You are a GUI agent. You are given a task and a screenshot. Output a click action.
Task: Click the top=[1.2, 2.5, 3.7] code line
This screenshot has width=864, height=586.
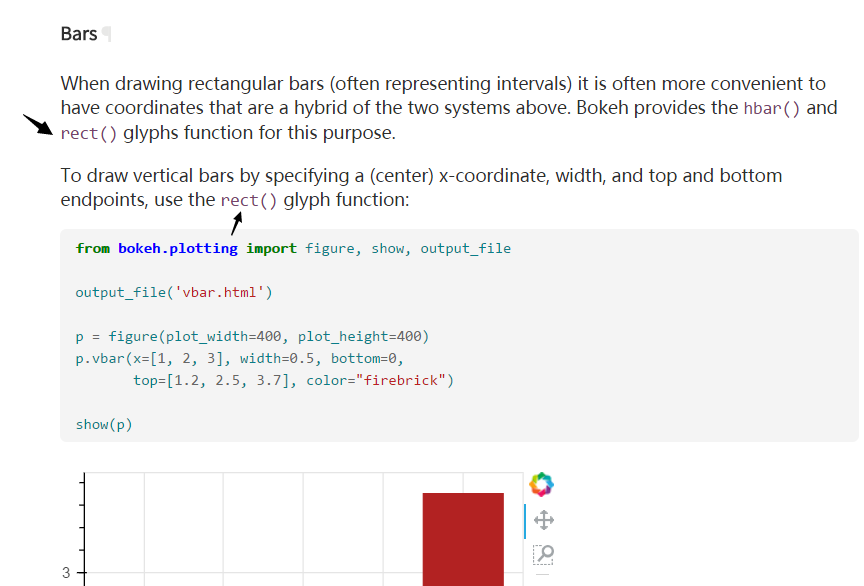click(293, 380)
